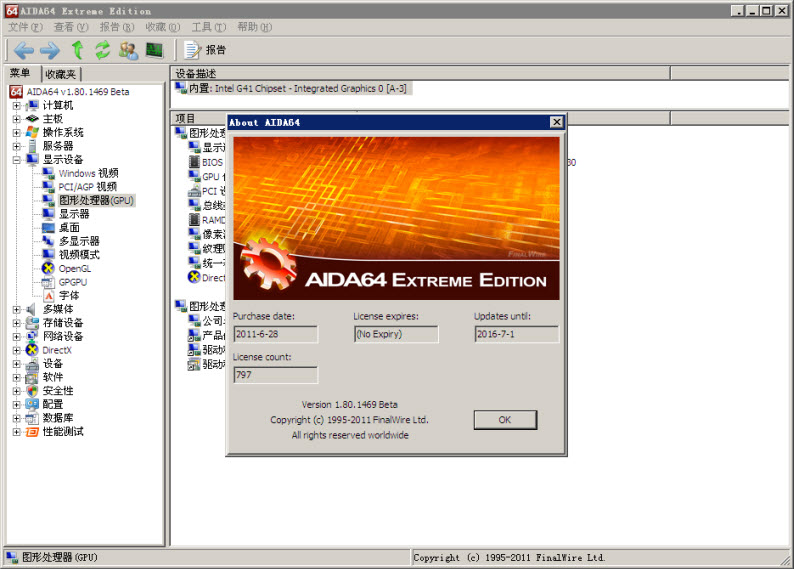The width and height of the screenshot is (794, 569).
Task: Select 图形处理器(GPU) in the tree
Action: [x=96, y=200]
